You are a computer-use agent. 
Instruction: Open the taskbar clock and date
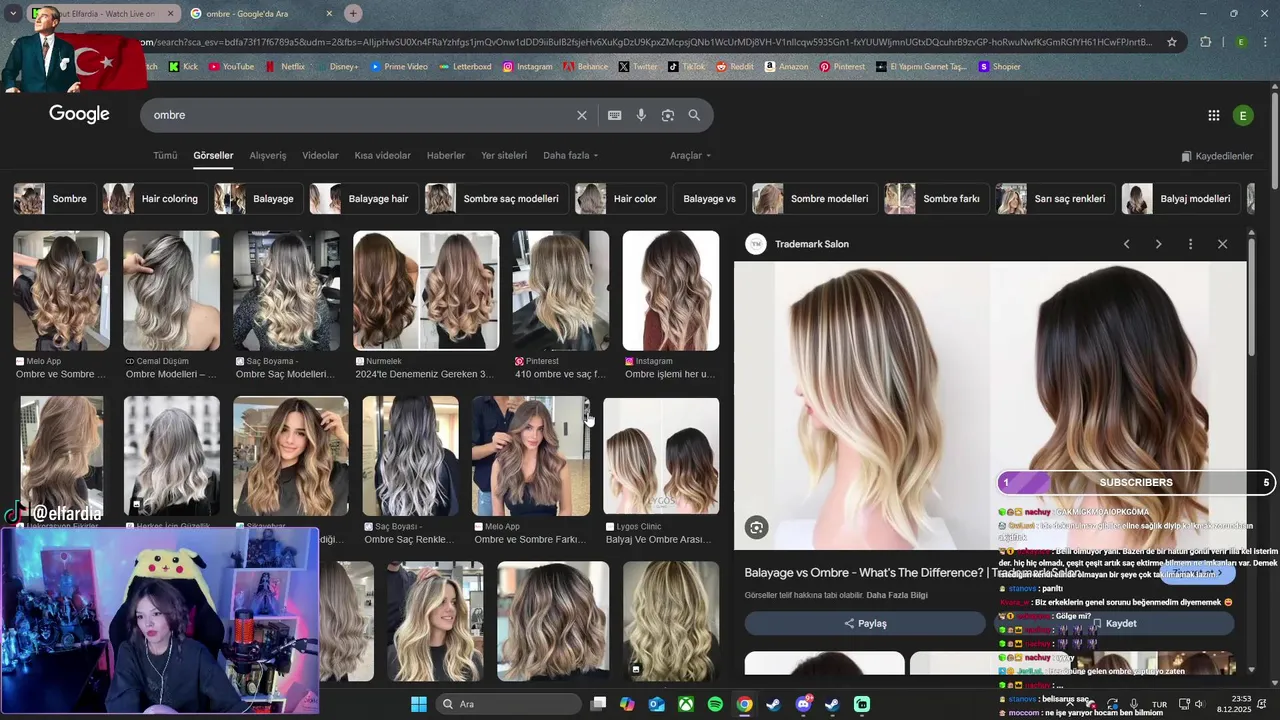coord(1241,704)
